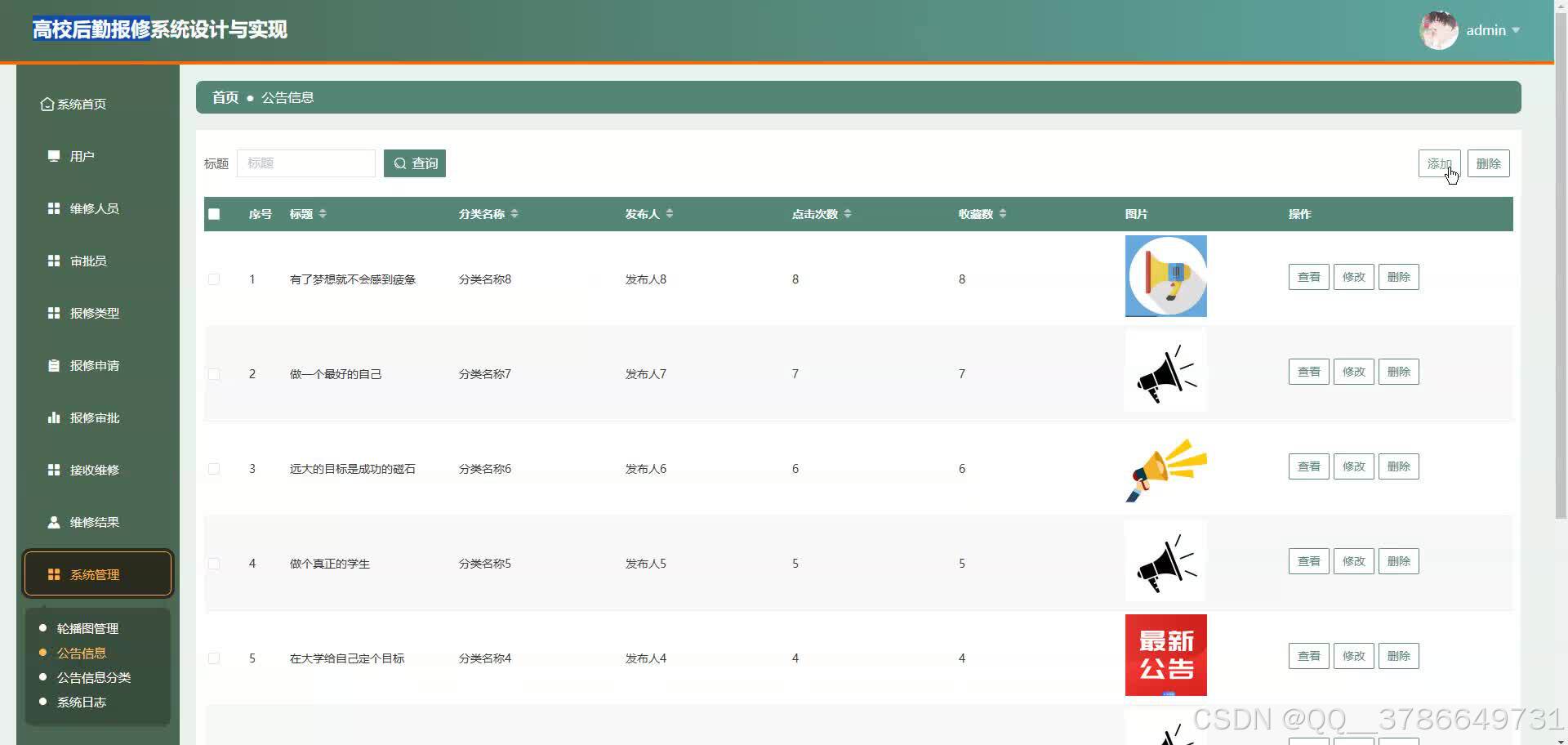This screenshot has width=1568, height=745.
Task: Click the 图片 column header
Action: coord(1136,214)
